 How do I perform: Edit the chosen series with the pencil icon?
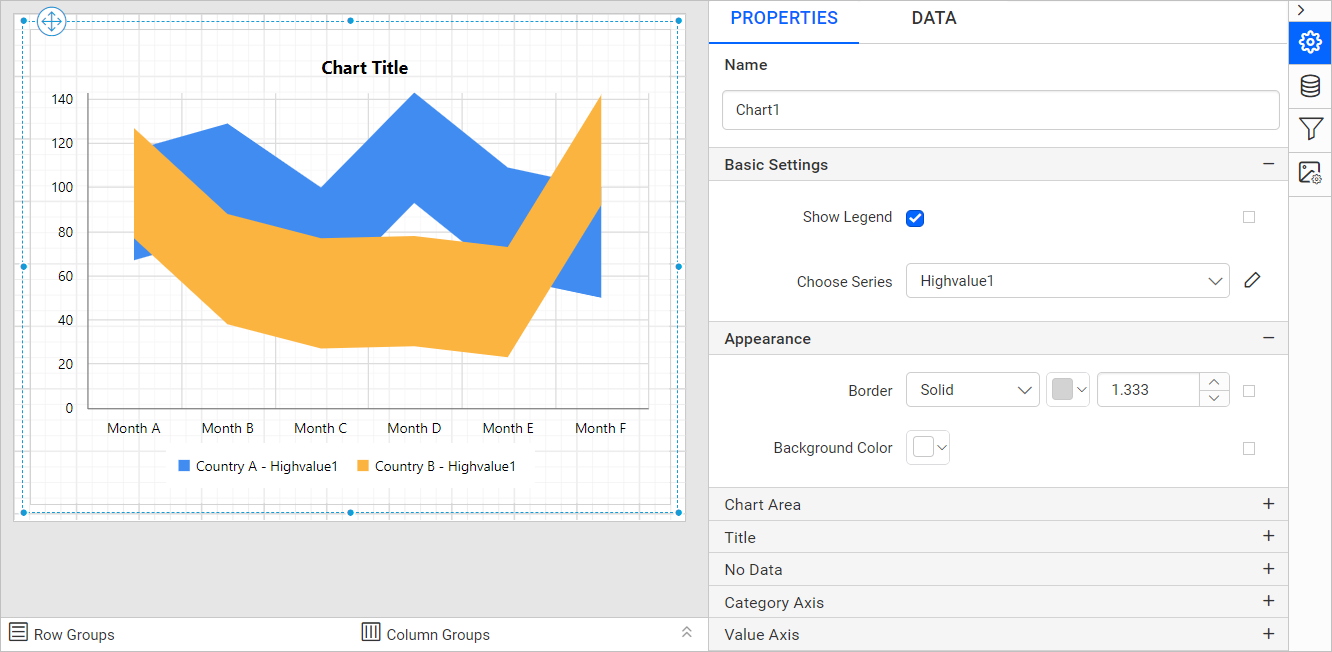tap(1252, 281)
